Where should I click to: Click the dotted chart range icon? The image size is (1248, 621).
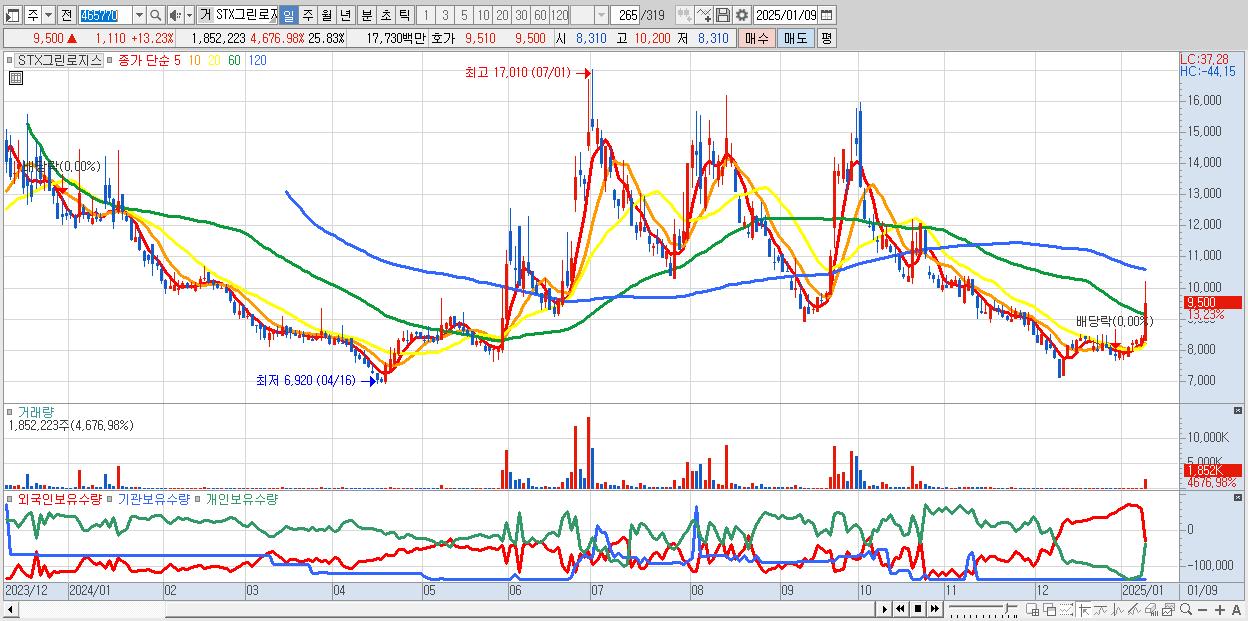[x=1066, y=609]
